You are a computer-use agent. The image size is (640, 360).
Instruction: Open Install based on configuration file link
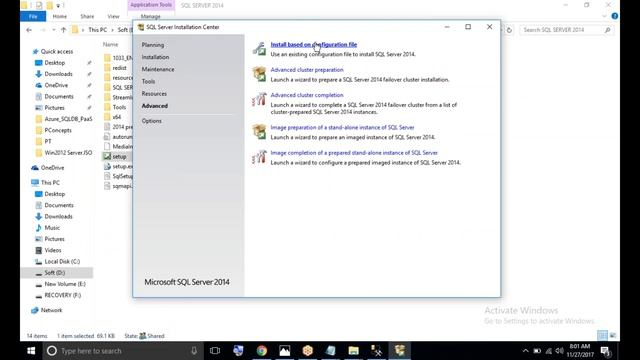coord(313,44)
